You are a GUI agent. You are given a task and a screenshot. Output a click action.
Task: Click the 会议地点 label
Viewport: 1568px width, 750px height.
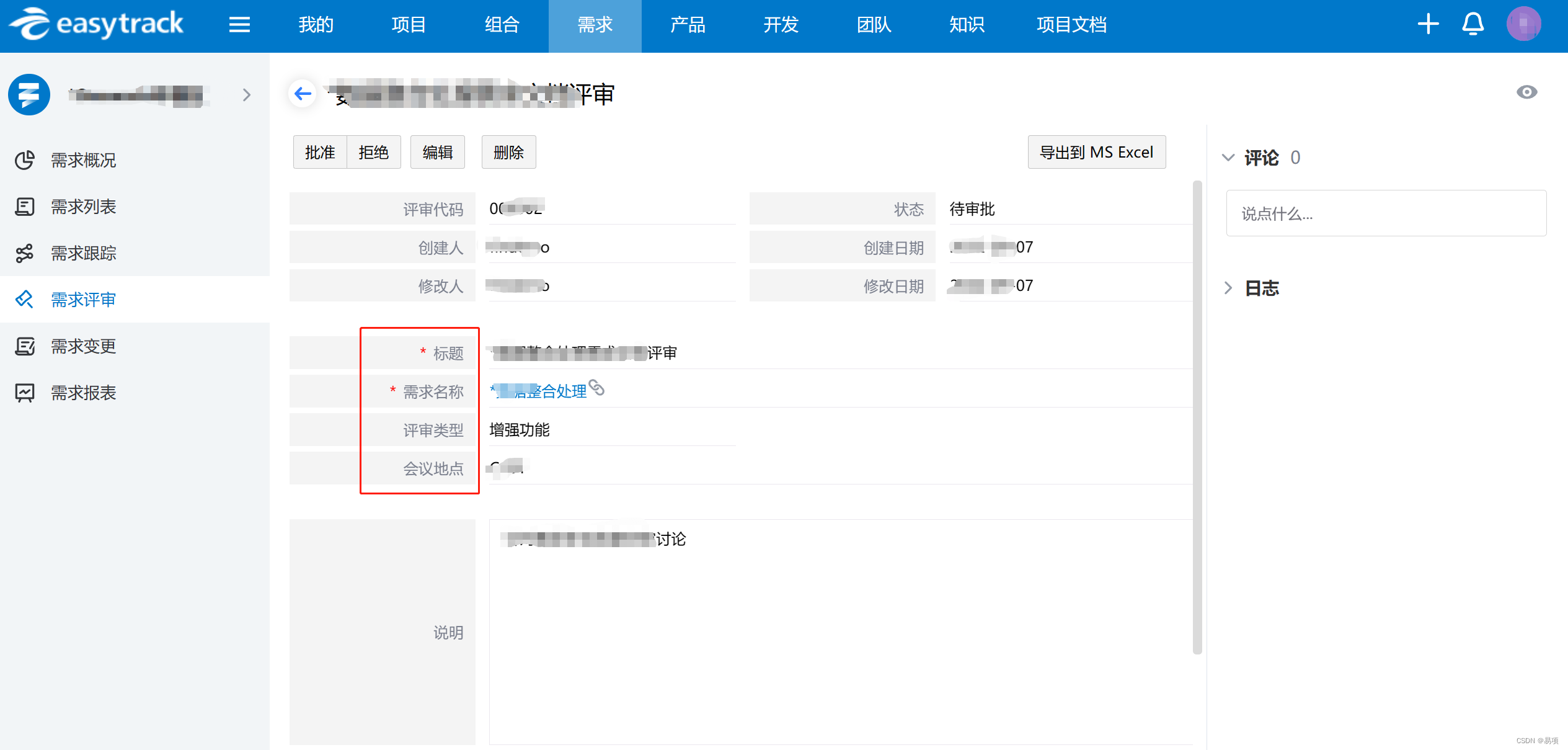tap(433, 469)
